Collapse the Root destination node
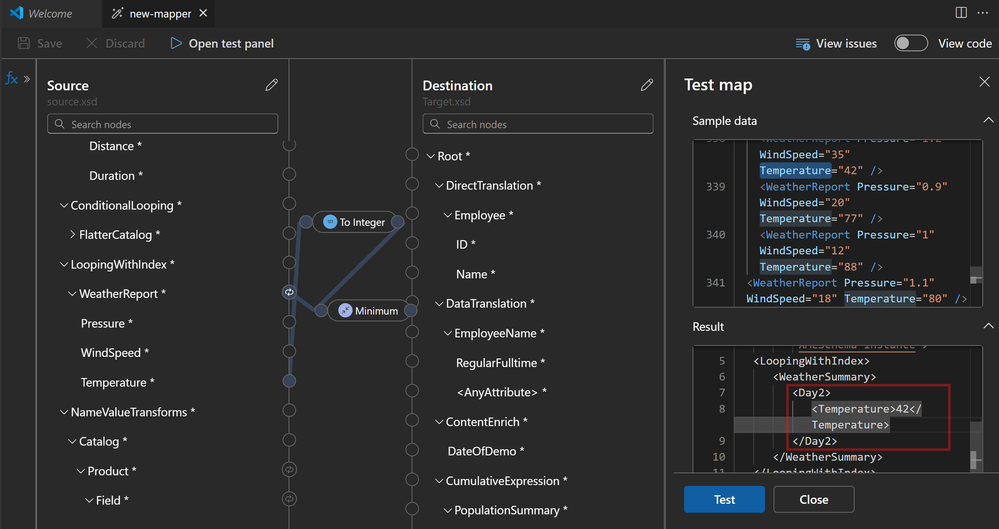This screenshot has height=529, width=999. 431,156
